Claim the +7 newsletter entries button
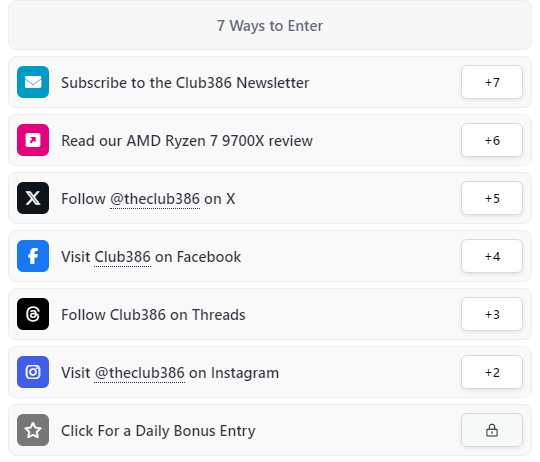The height and width of the screenshot is (462, 540). (x=492, y=82)
